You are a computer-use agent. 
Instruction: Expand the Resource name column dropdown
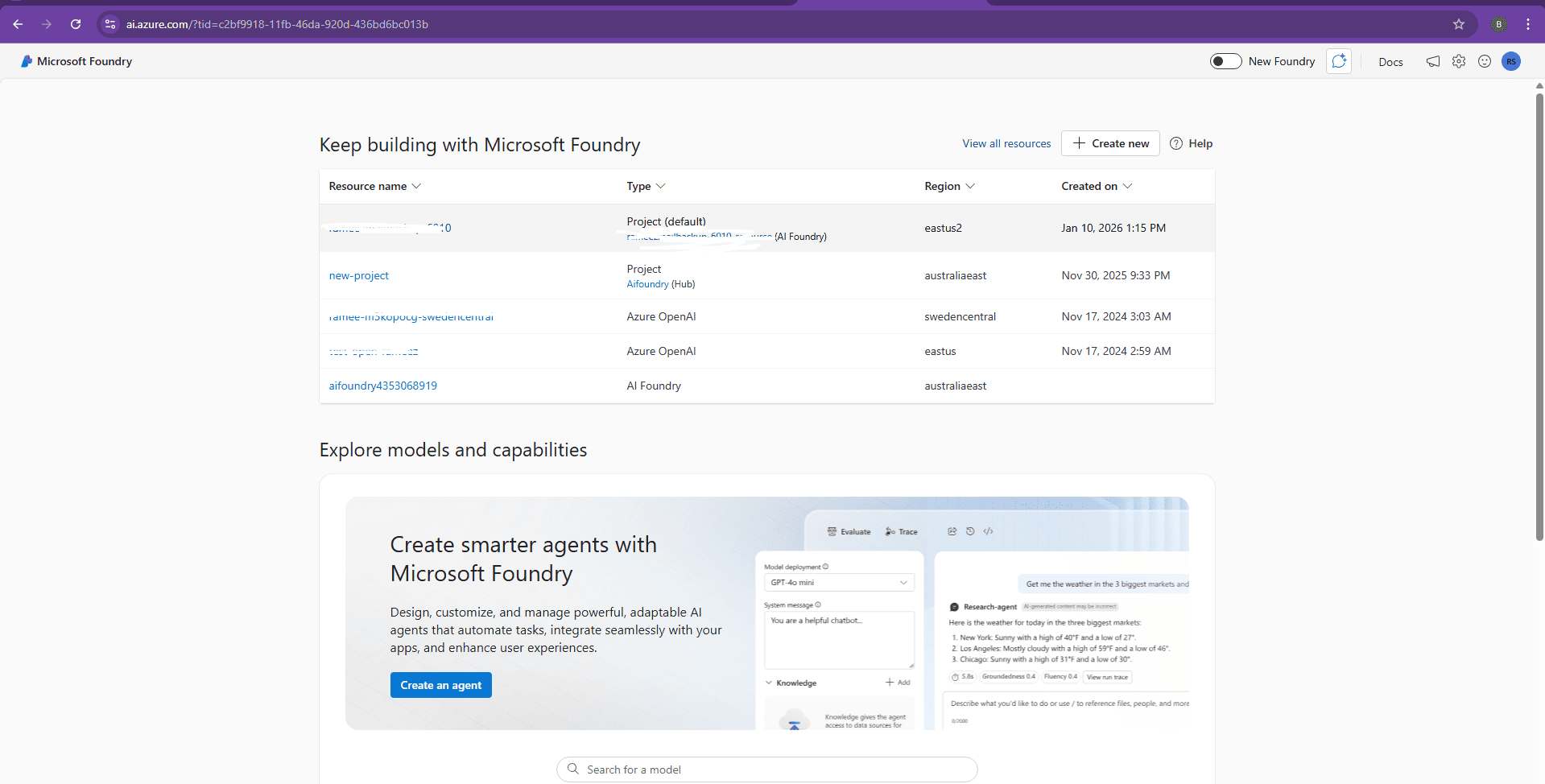pos(416,186)
